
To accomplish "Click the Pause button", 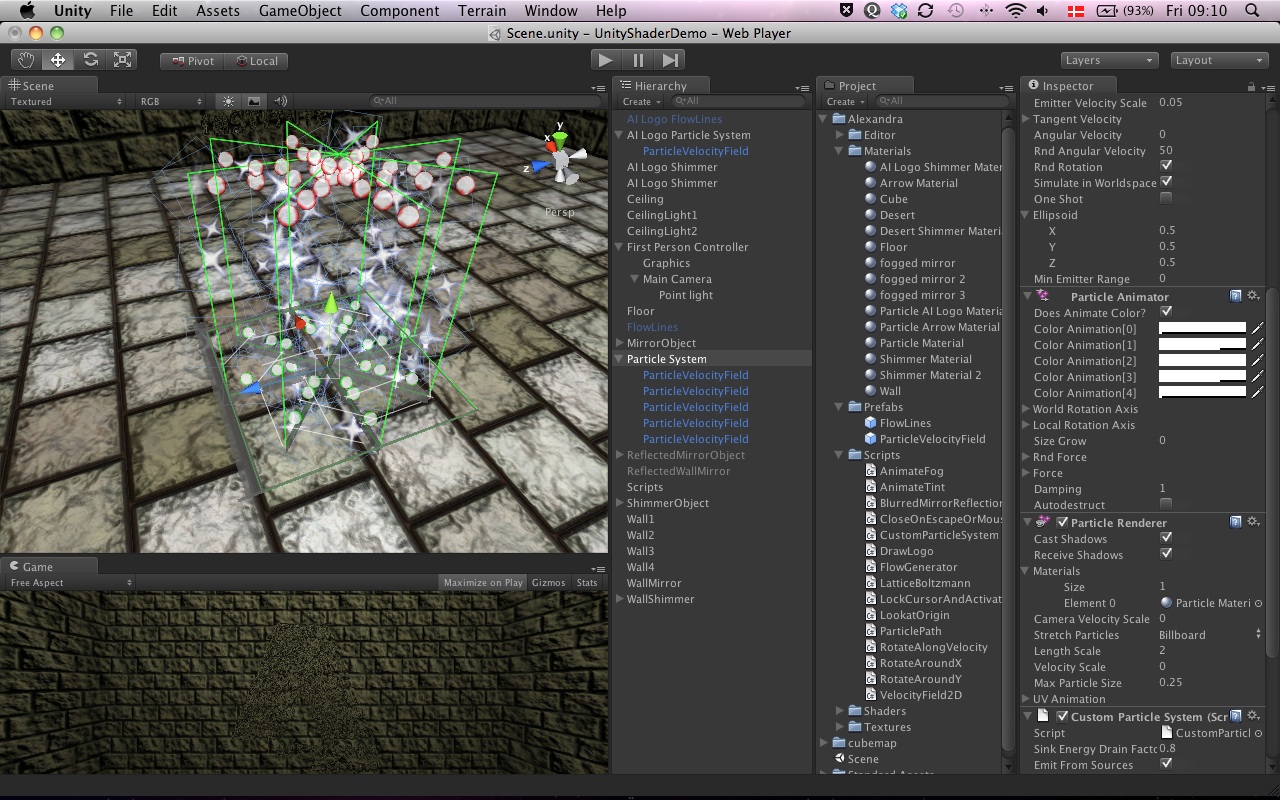I will tap(638, 60).
